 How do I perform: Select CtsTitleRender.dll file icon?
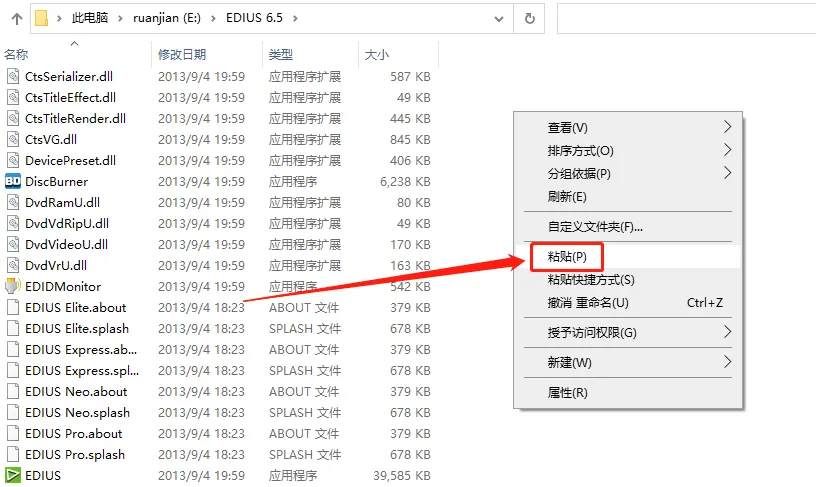[x=13, y=119]
